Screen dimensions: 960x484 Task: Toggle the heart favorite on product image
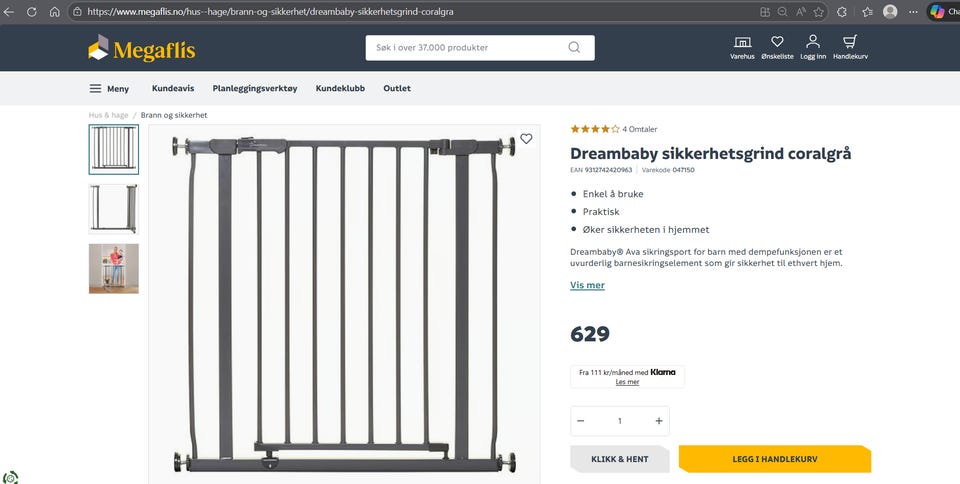(526, 139)
